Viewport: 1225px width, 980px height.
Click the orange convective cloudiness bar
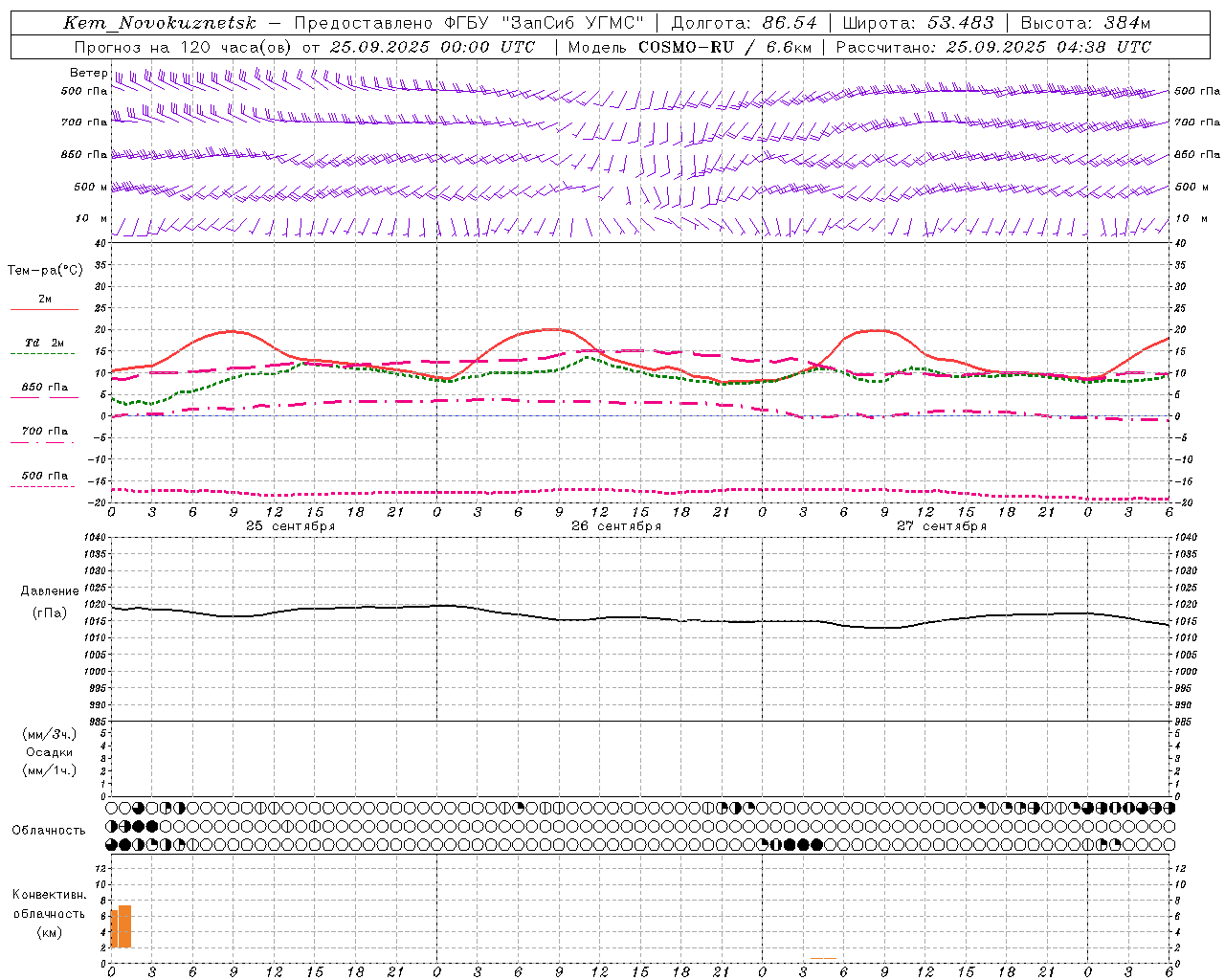122,926
